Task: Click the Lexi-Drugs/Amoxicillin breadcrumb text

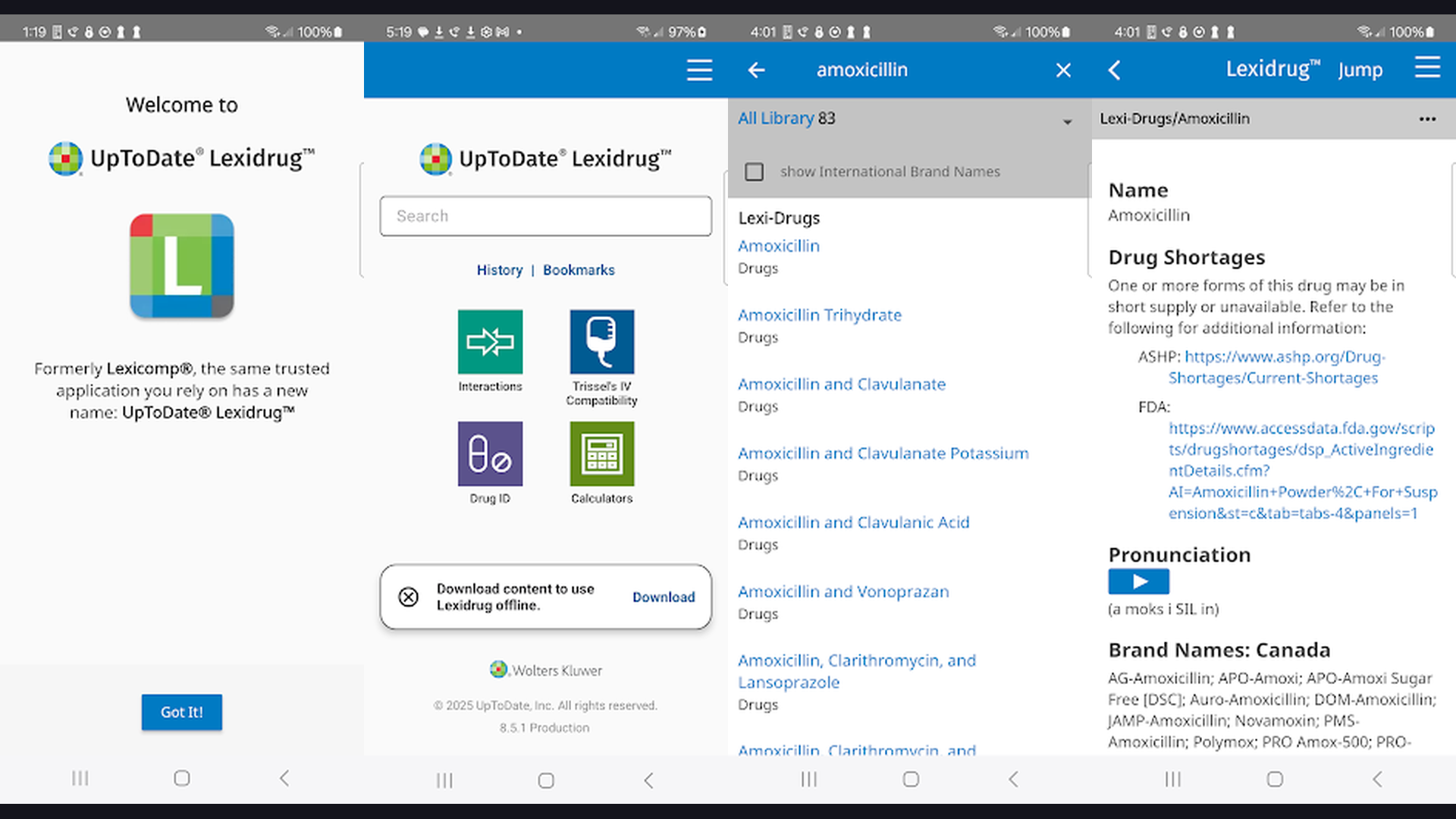Action: 1175,119
